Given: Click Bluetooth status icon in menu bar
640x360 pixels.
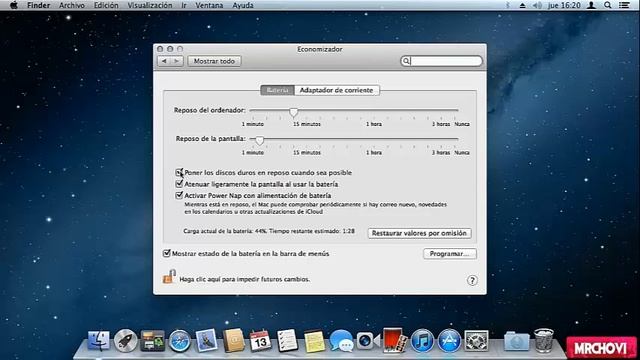Looking at the screenshot, I should point(508,5).
